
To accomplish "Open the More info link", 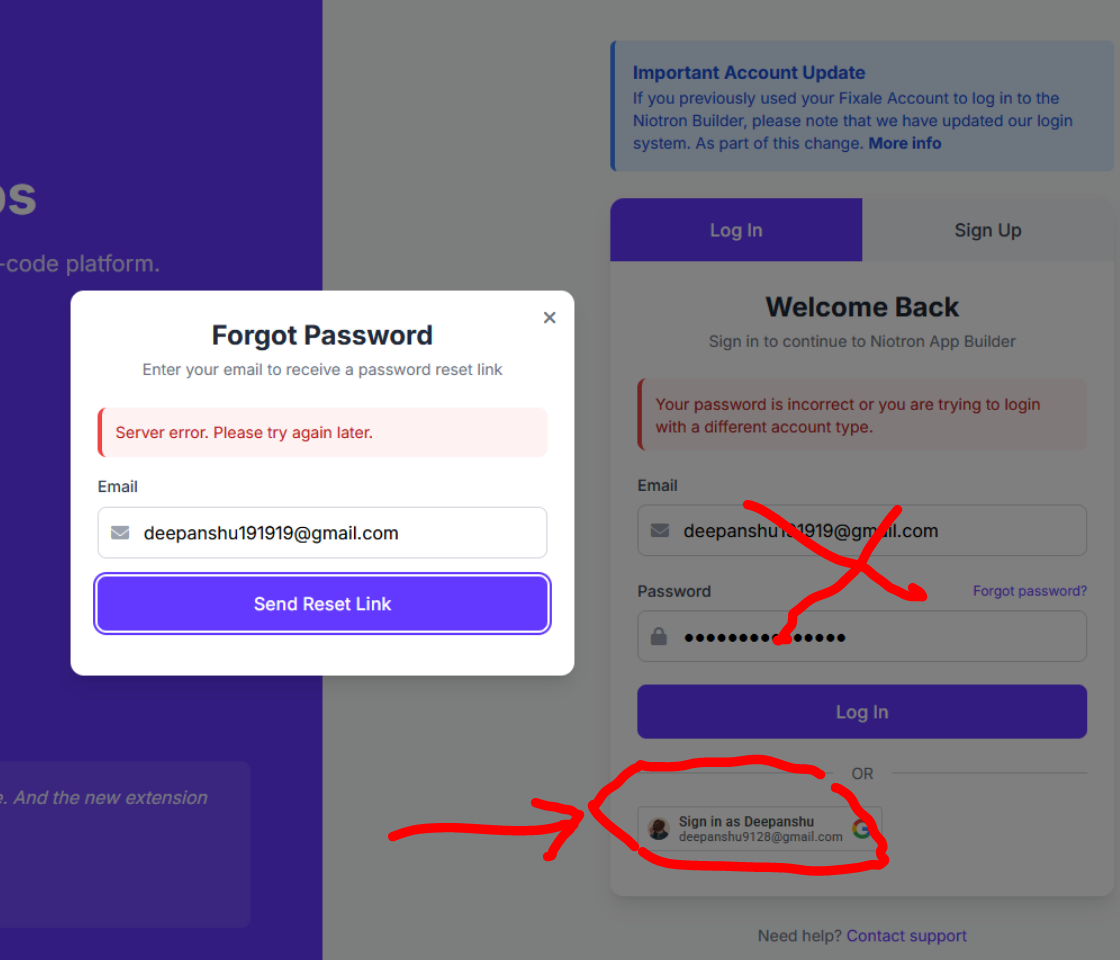I will click(x=904, y=143).
